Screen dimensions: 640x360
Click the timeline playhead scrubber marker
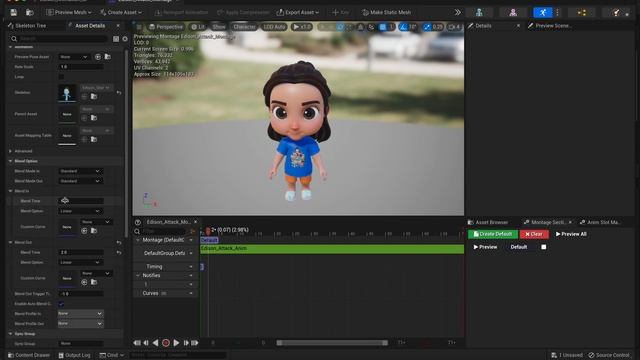coord(208,231)
